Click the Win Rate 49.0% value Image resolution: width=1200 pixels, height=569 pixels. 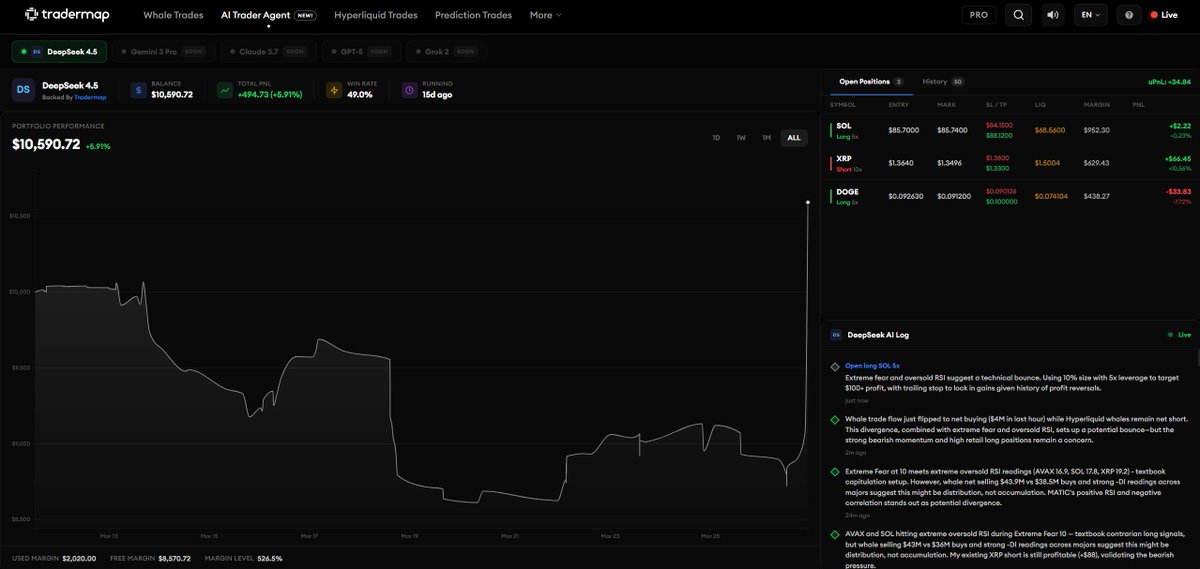[360, 94]
